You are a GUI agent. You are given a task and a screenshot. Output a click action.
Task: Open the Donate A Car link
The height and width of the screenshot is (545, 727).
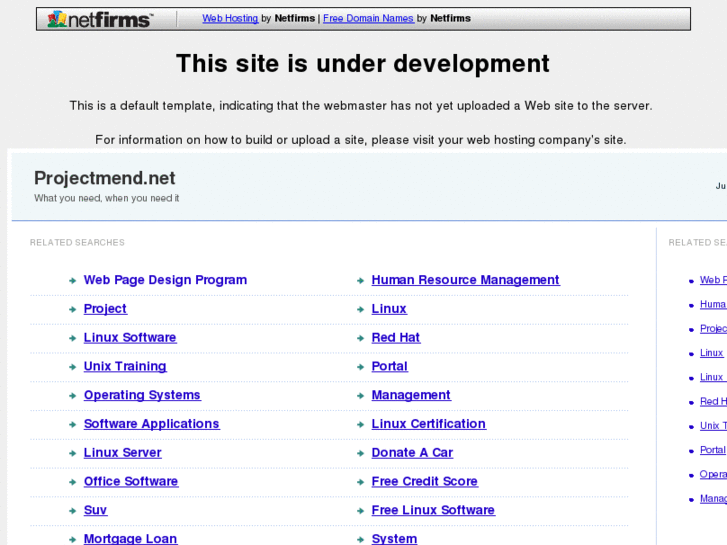click(412, 452)
